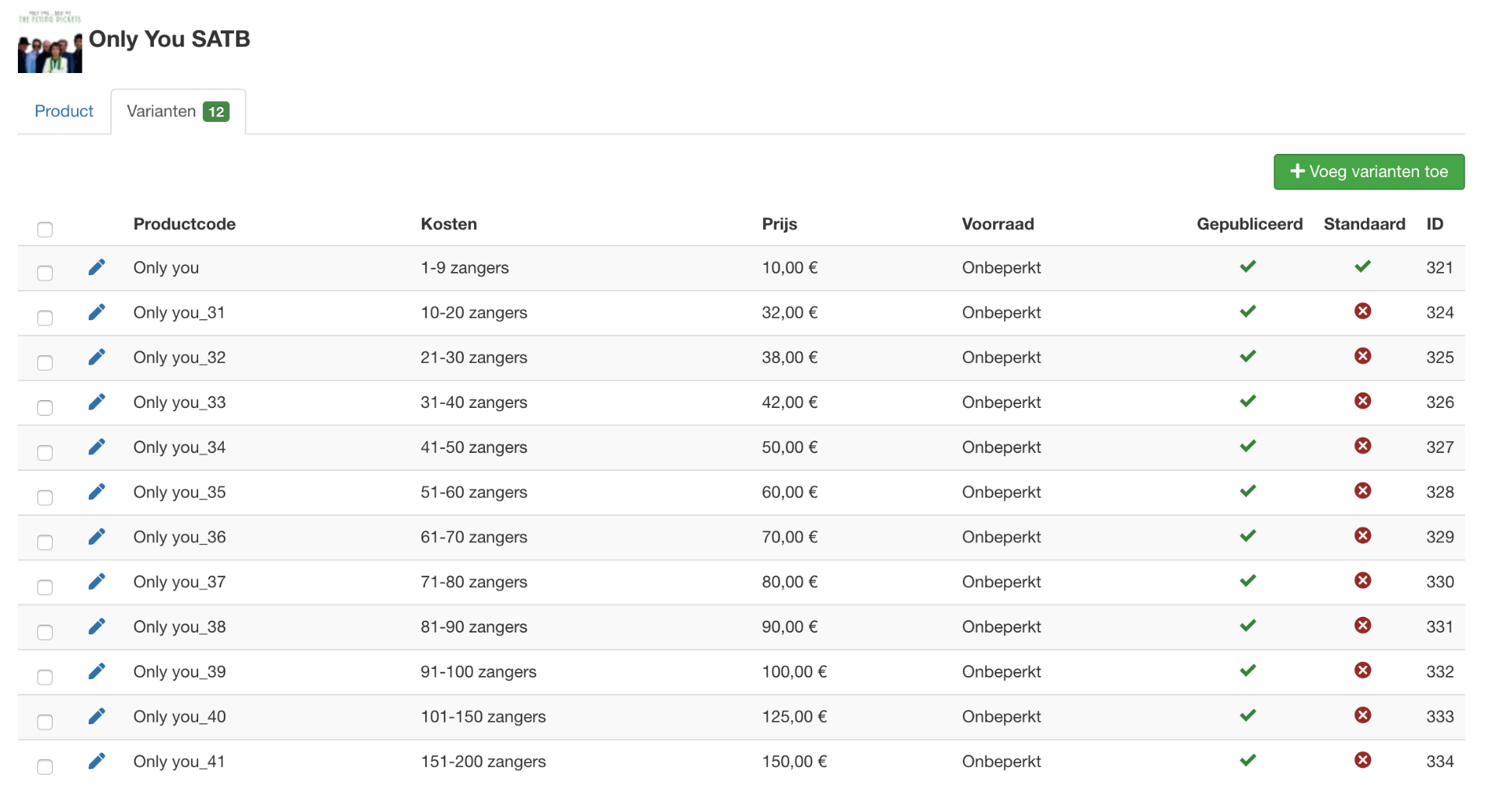Click the Prijs column header

[x=779, y=224]
